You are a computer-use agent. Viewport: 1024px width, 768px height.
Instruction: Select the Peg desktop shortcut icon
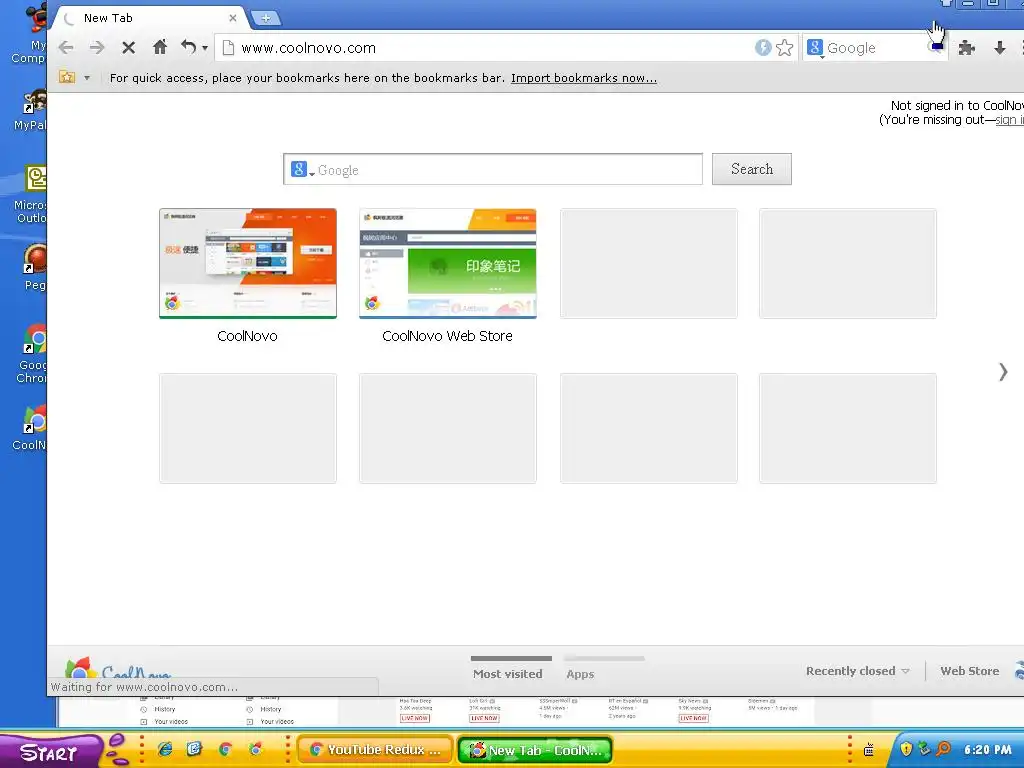point(34,266)
